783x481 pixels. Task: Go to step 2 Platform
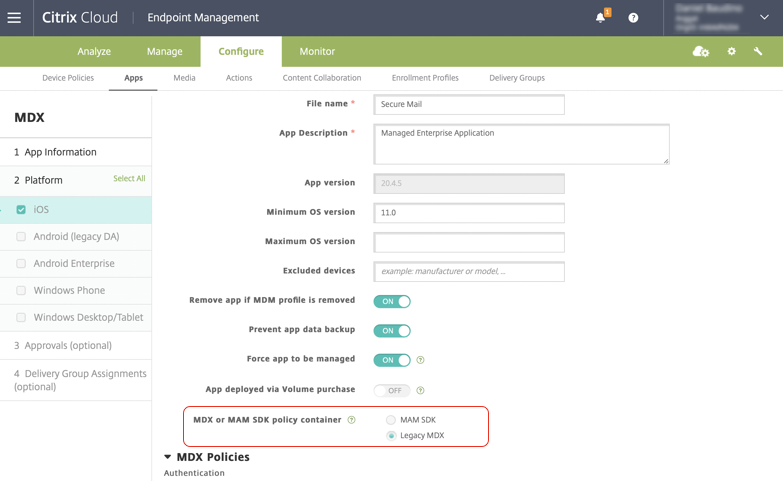[38, 180]
